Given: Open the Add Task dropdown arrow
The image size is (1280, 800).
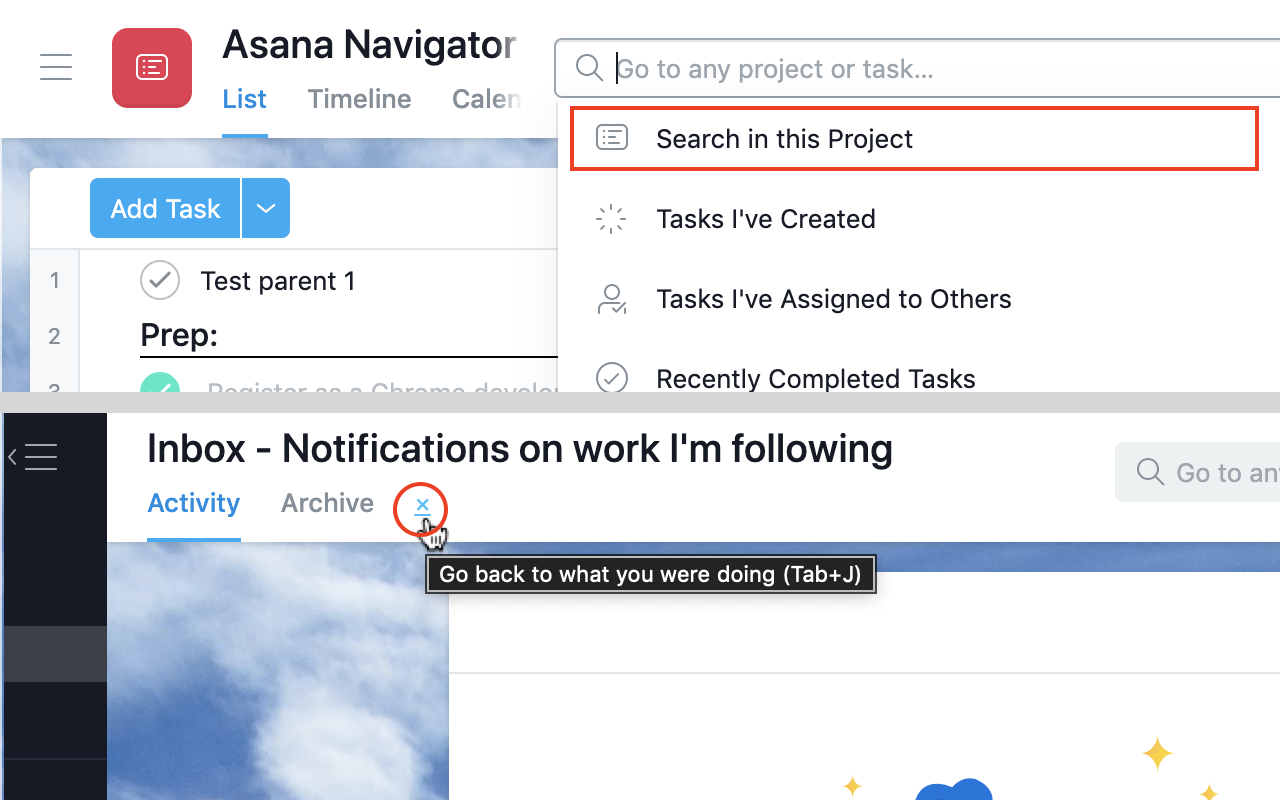Looking at the screenshot, I should coord(266,208).
